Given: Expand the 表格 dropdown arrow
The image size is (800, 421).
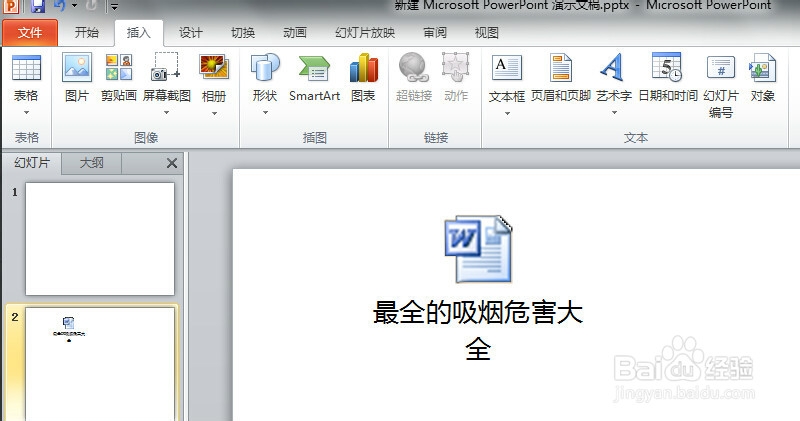Looking at the screenshot, I should coord(26,113).
